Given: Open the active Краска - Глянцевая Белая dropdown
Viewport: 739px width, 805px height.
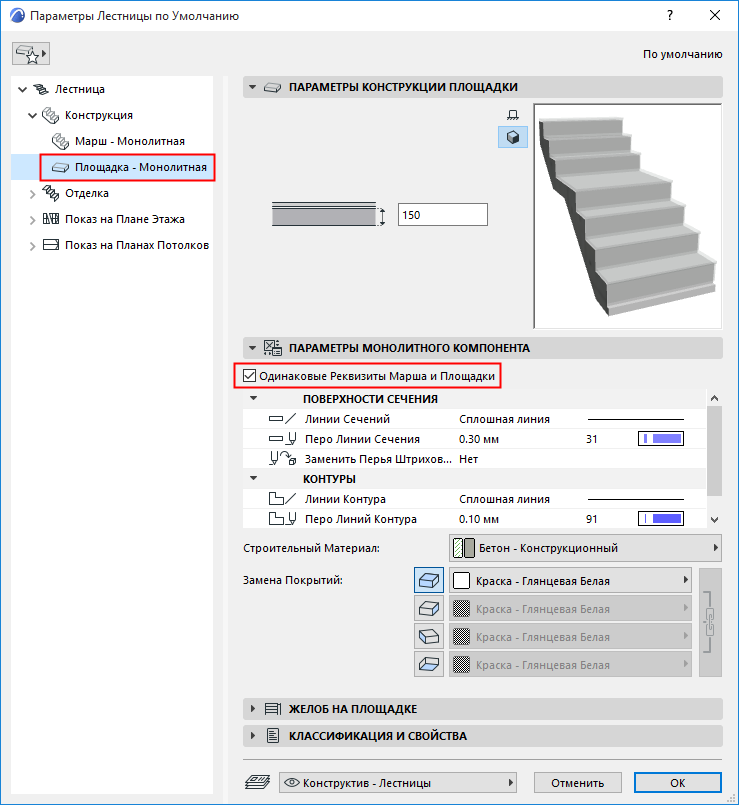Looking at the screenshot, I should coord(570,581).
